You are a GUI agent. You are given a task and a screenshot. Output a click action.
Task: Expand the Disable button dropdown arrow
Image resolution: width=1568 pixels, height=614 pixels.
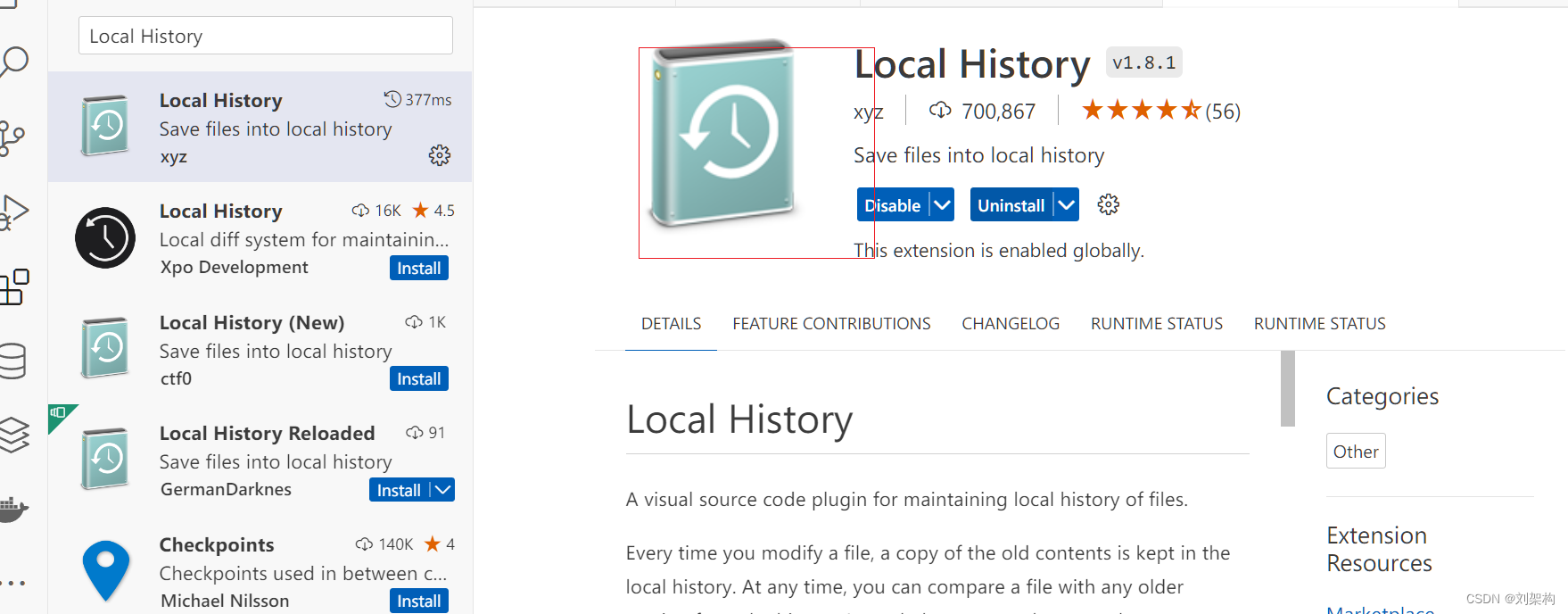click(942, 205)
